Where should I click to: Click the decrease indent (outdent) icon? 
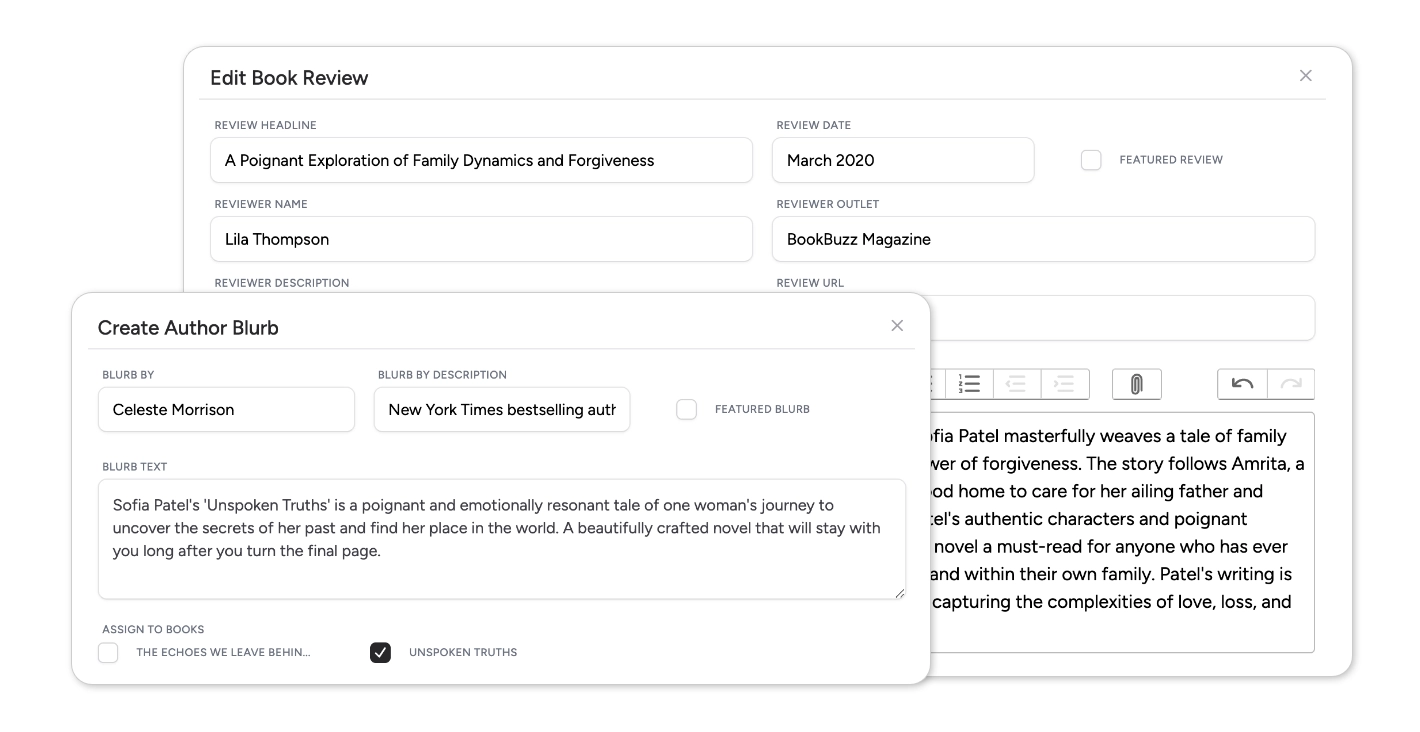1016,384
